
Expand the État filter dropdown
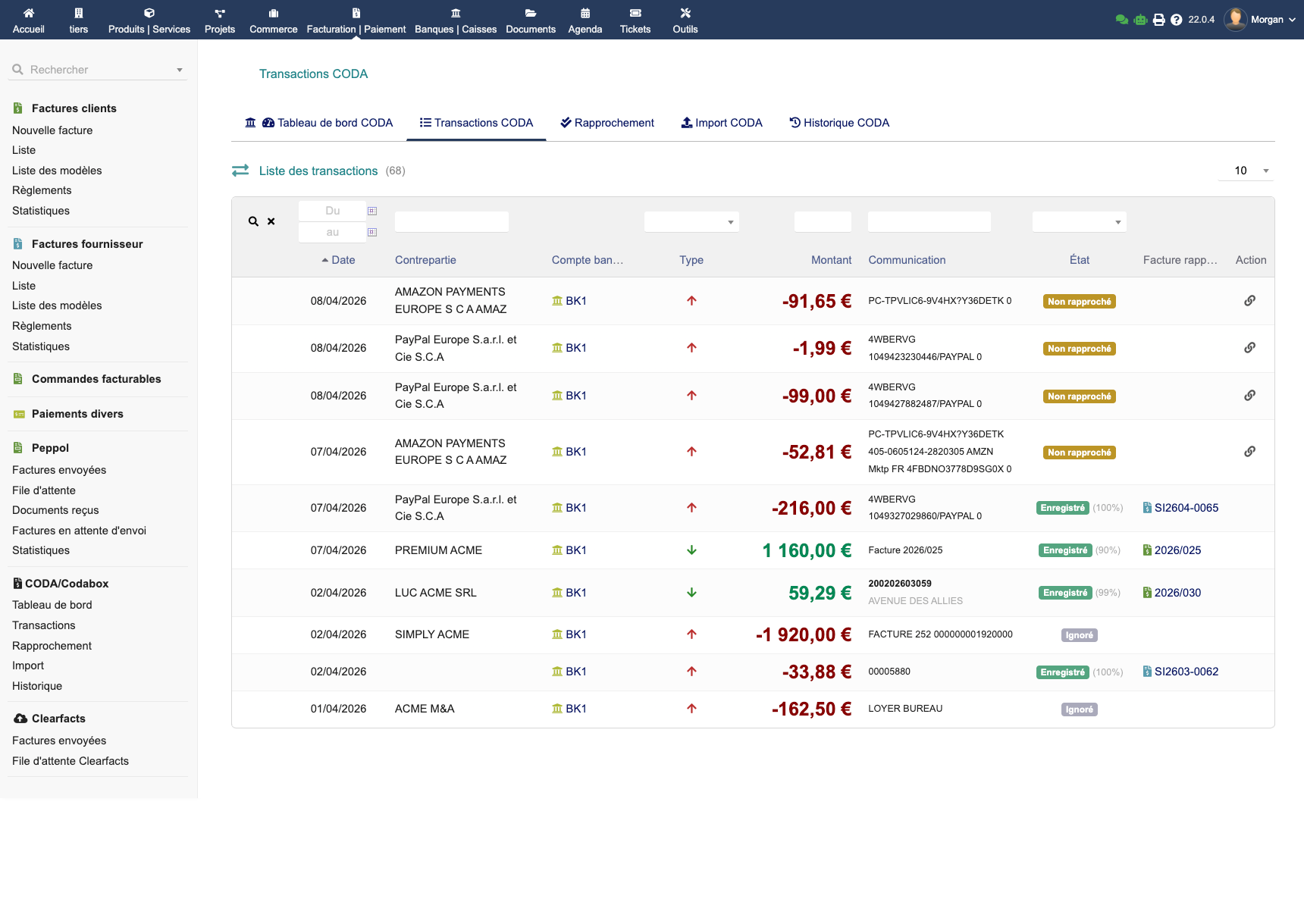click(1079, 221)
